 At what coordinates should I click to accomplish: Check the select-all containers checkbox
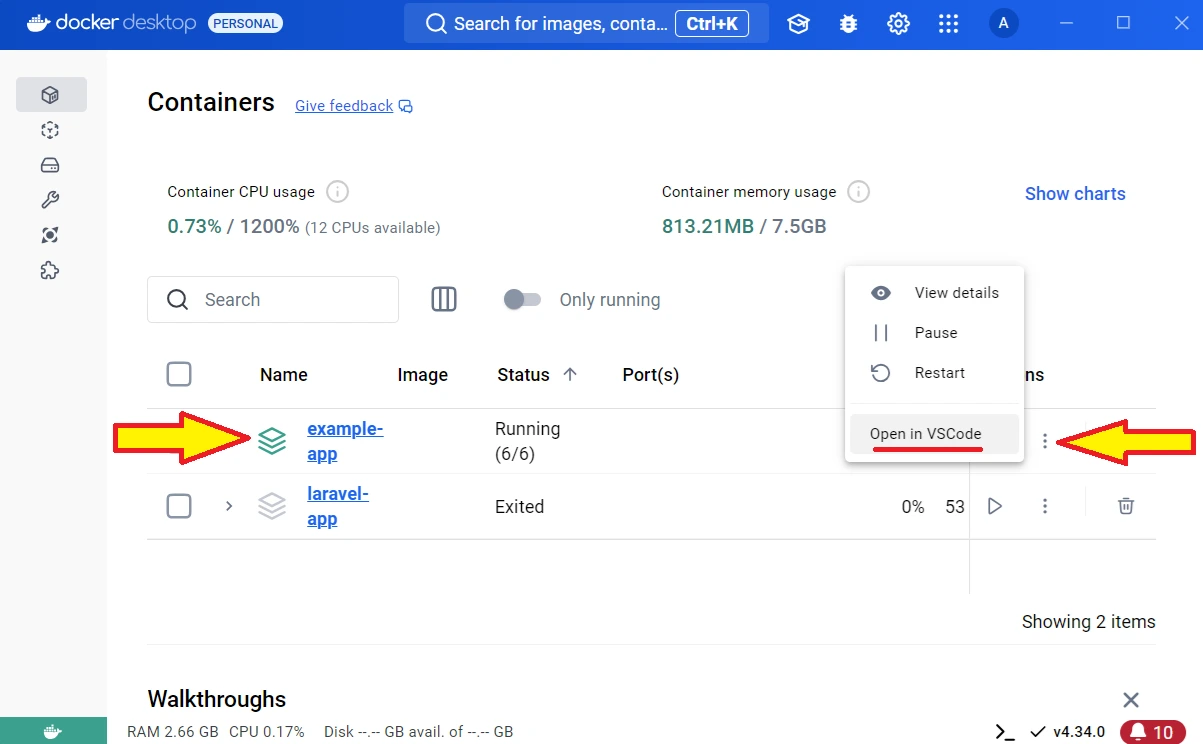[179, 374]
